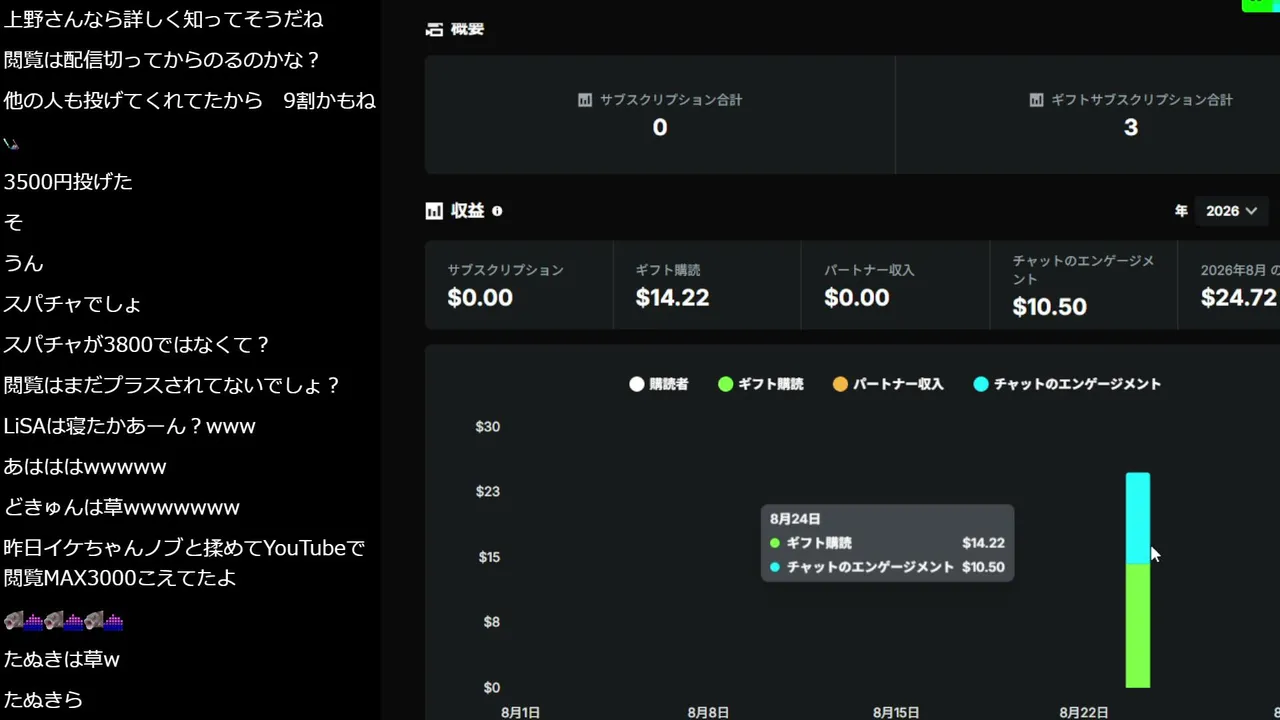
Task: Click the green segment of the 8月24日 bar
Action: (x=1138, y=626)
